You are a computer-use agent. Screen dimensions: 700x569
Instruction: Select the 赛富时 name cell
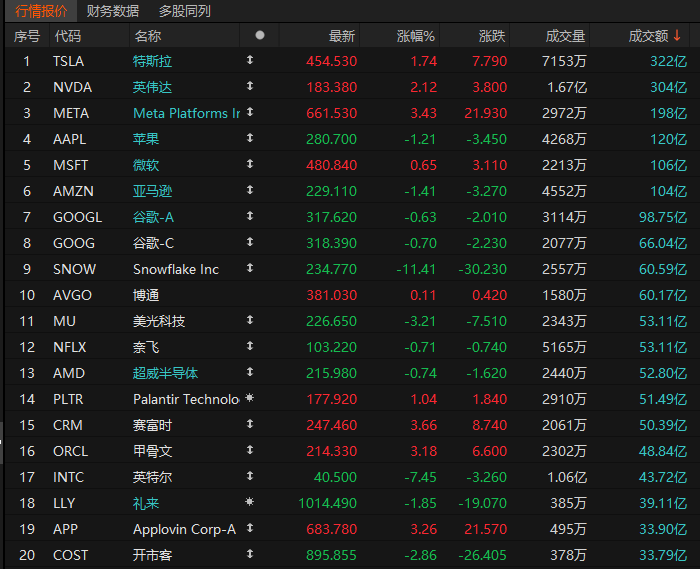tap(152, 425)
